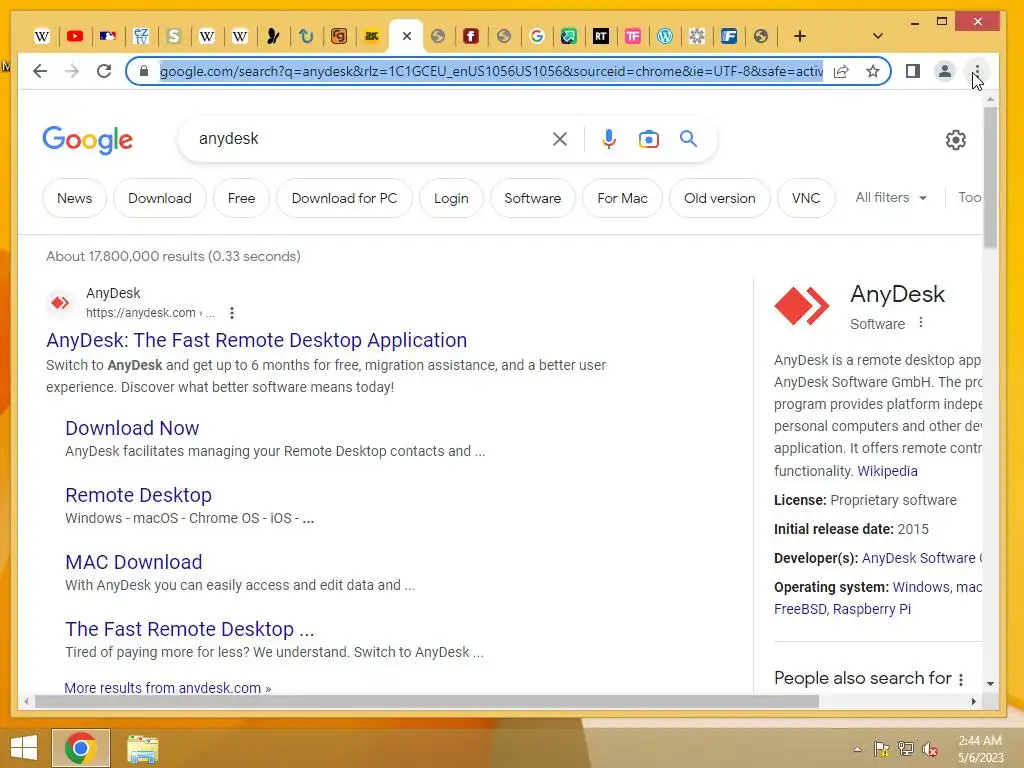Open the Download Now sitelink

coord(132,428)
